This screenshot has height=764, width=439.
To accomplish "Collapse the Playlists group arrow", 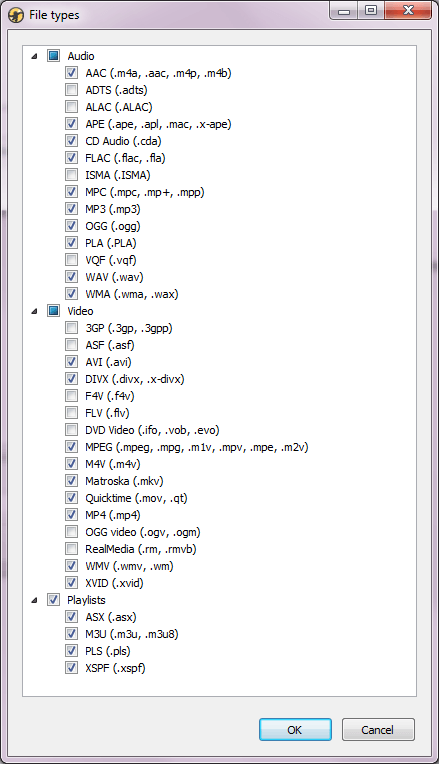I will pos(34,600).
